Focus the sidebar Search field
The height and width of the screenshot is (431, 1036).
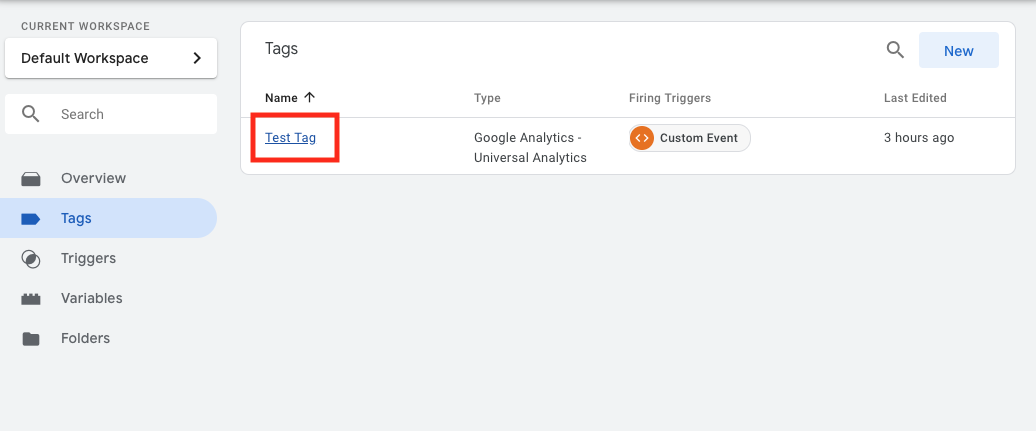click(111, 114)
